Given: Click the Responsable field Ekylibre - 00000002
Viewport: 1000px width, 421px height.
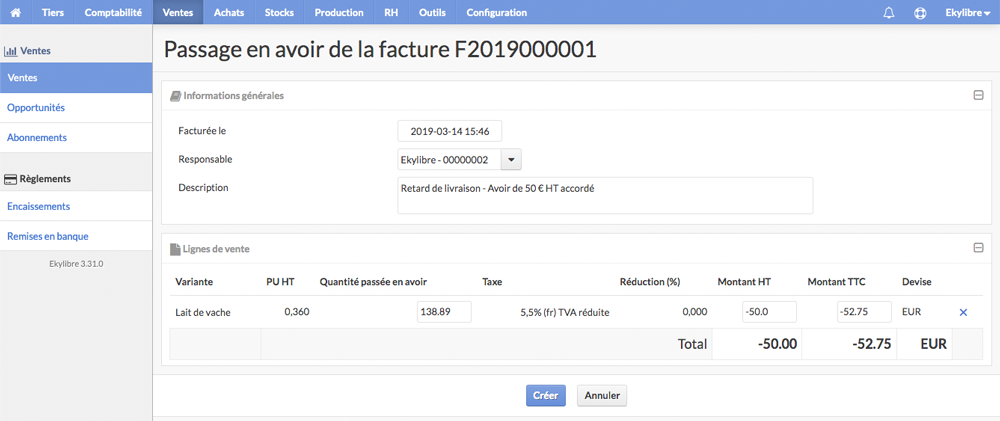Looking at the screenshot, I should (450, 160).
